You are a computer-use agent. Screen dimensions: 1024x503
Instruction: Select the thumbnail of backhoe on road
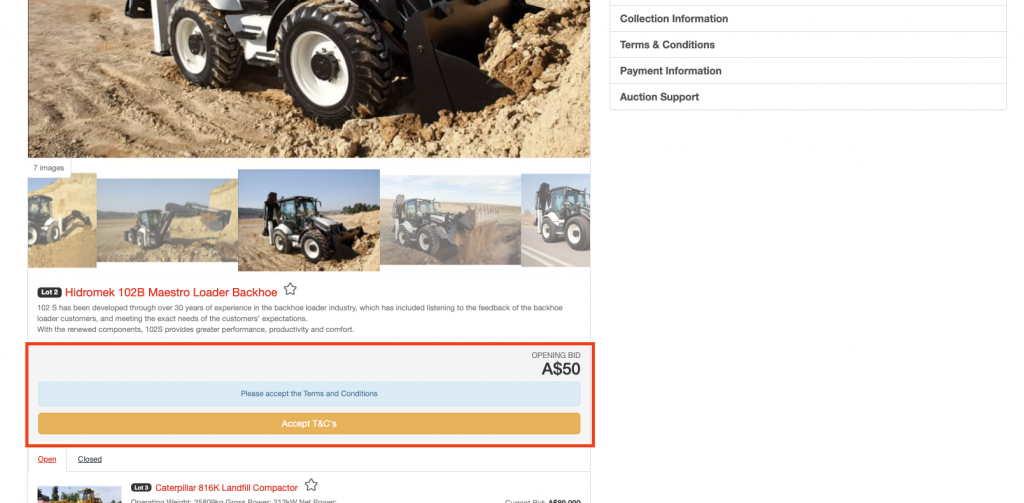pyautogui.click(x=556, y=220)
